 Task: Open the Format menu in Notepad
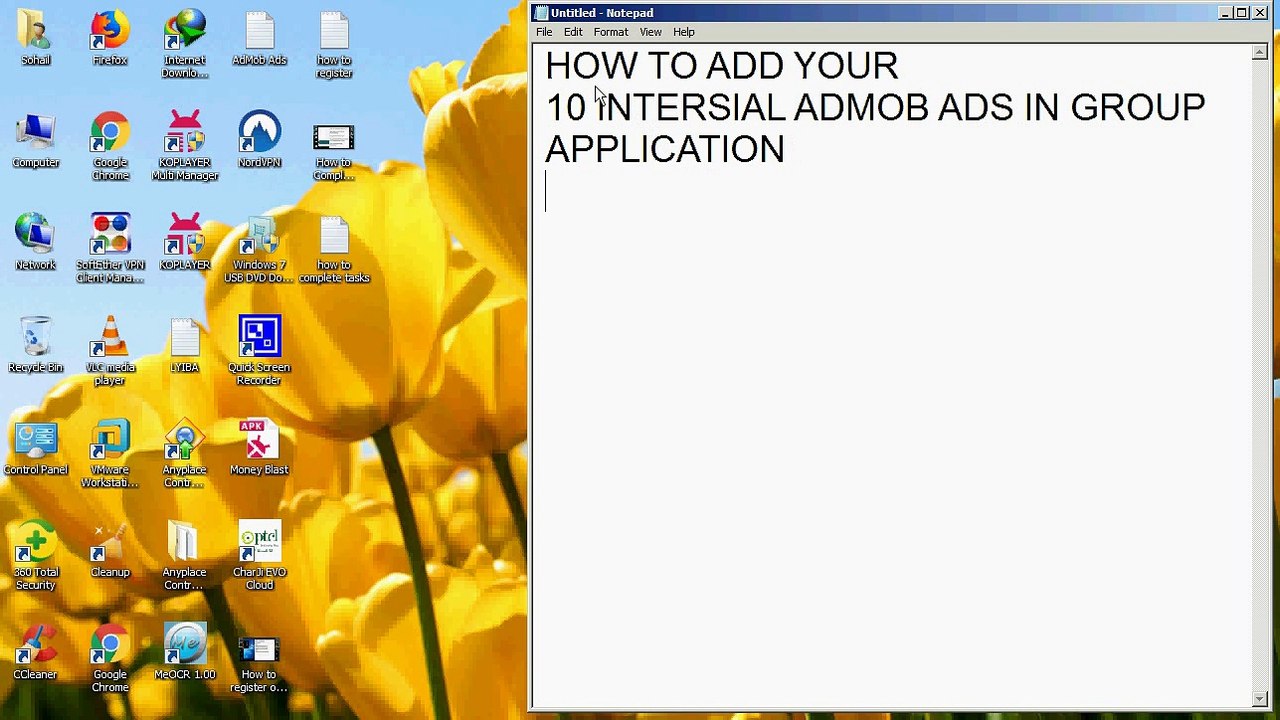[x=611, y=32]
